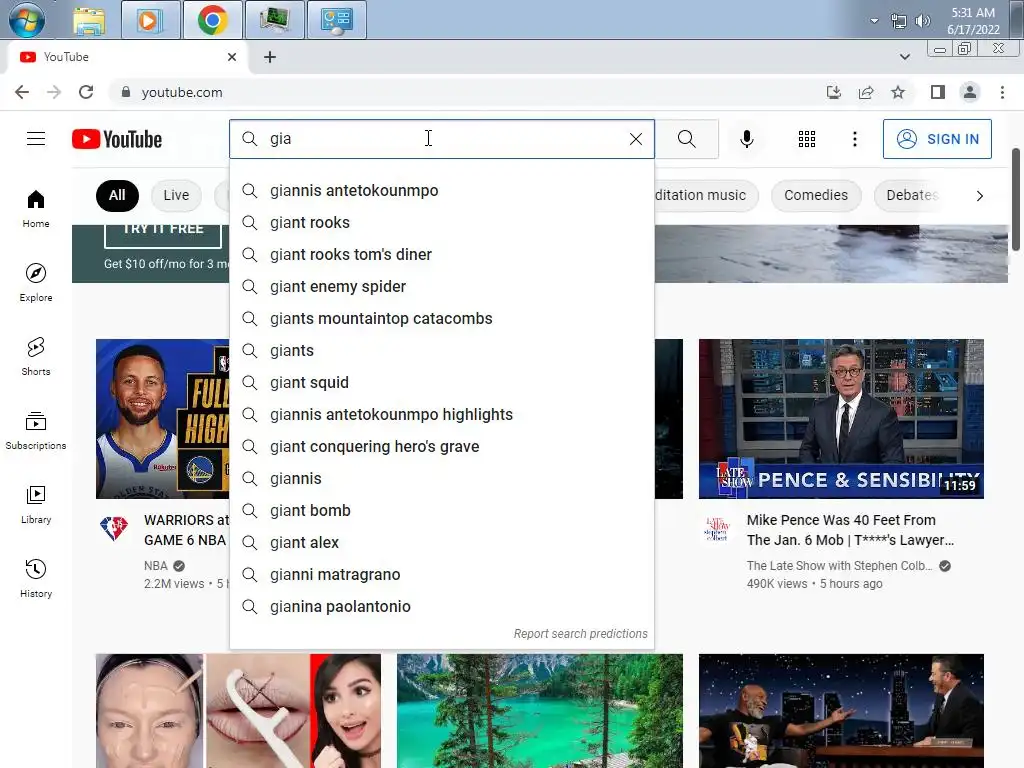Open Shorts in the sidebar
1024x768 pixels.
(x=36, y=357)
